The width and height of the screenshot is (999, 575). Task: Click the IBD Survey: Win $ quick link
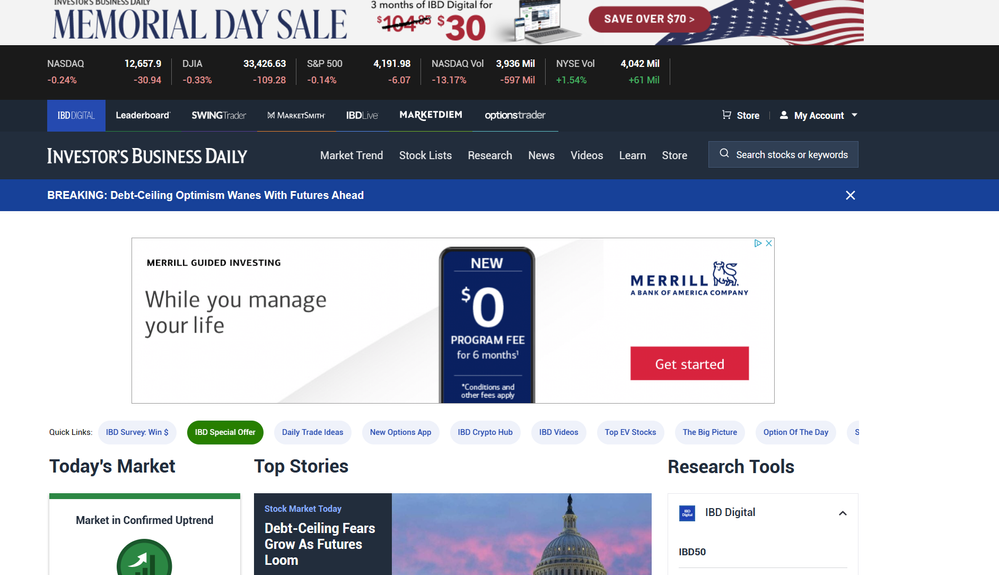point(137,432)
